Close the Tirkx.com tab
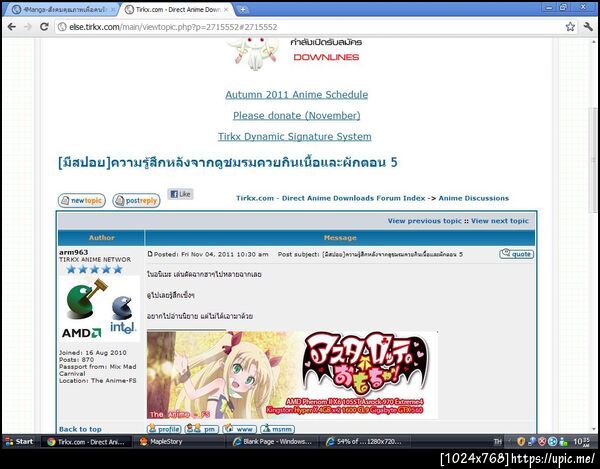This screenshot has width=600, height=469. pos(226,9)
